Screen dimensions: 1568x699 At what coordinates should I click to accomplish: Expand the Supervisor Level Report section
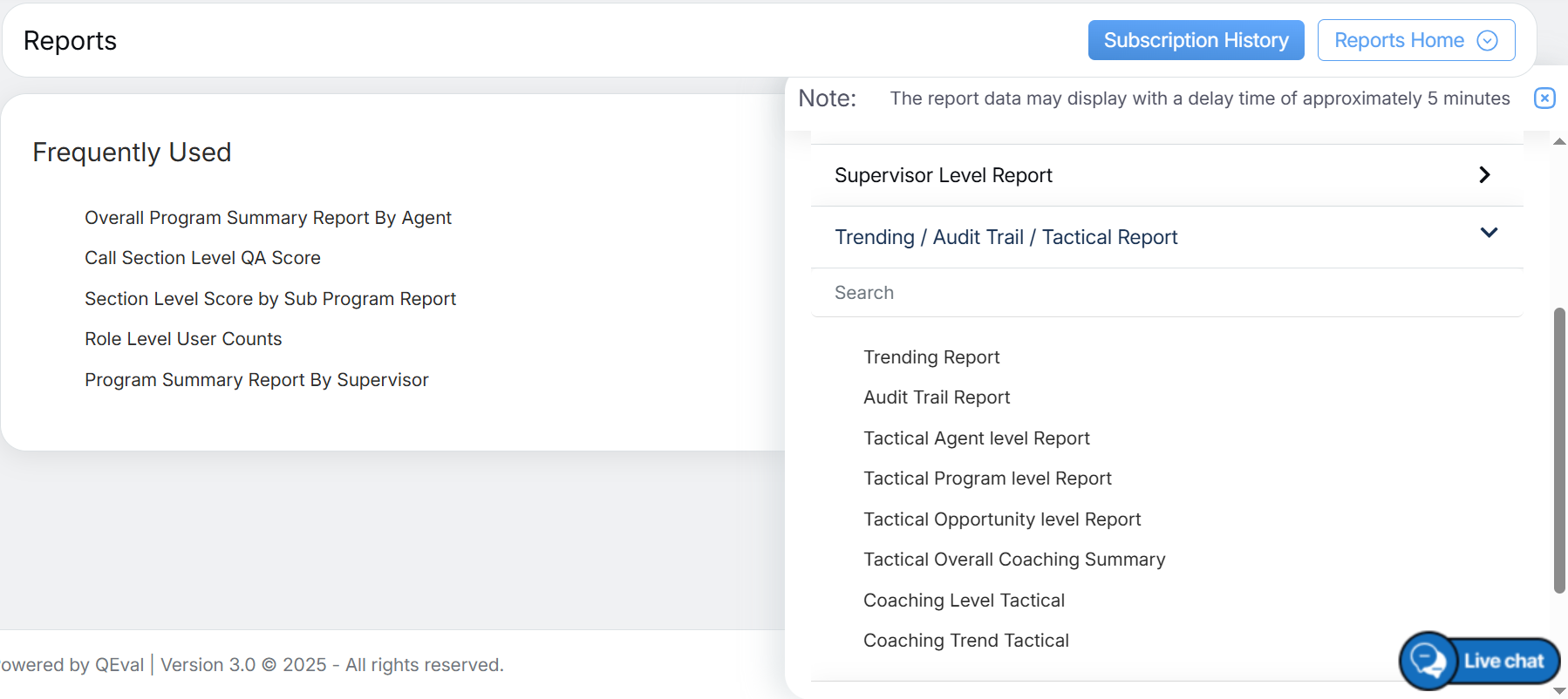(x=1484, y=175)
